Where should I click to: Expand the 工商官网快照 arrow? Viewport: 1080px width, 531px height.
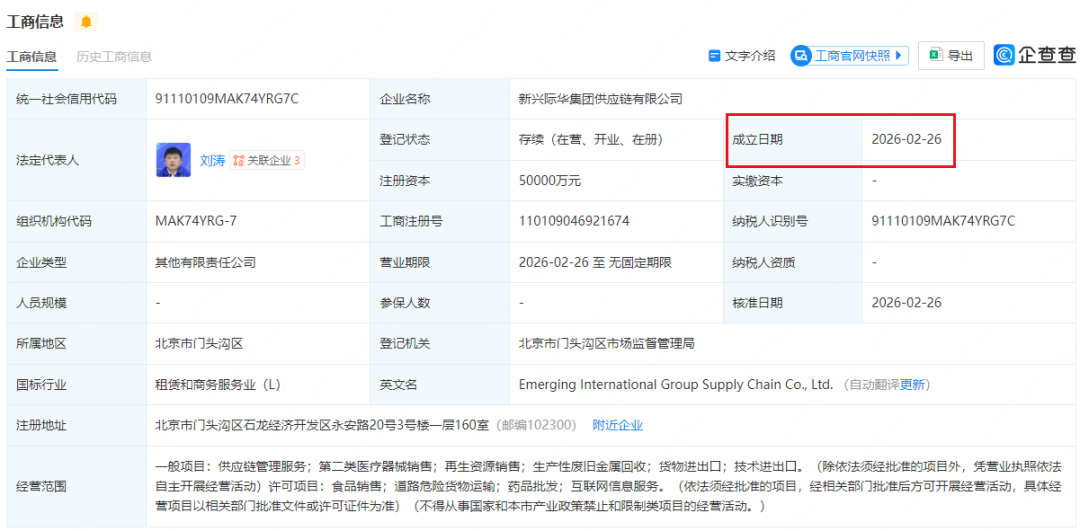[897, 56]
